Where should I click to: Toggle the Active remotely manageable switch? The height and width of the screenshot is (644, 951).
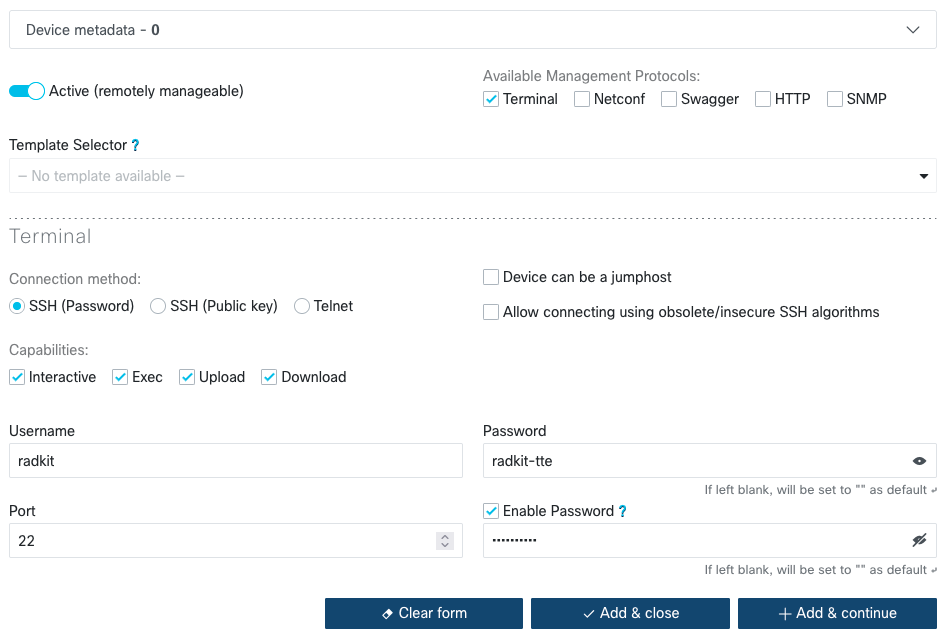coord(27,91)
